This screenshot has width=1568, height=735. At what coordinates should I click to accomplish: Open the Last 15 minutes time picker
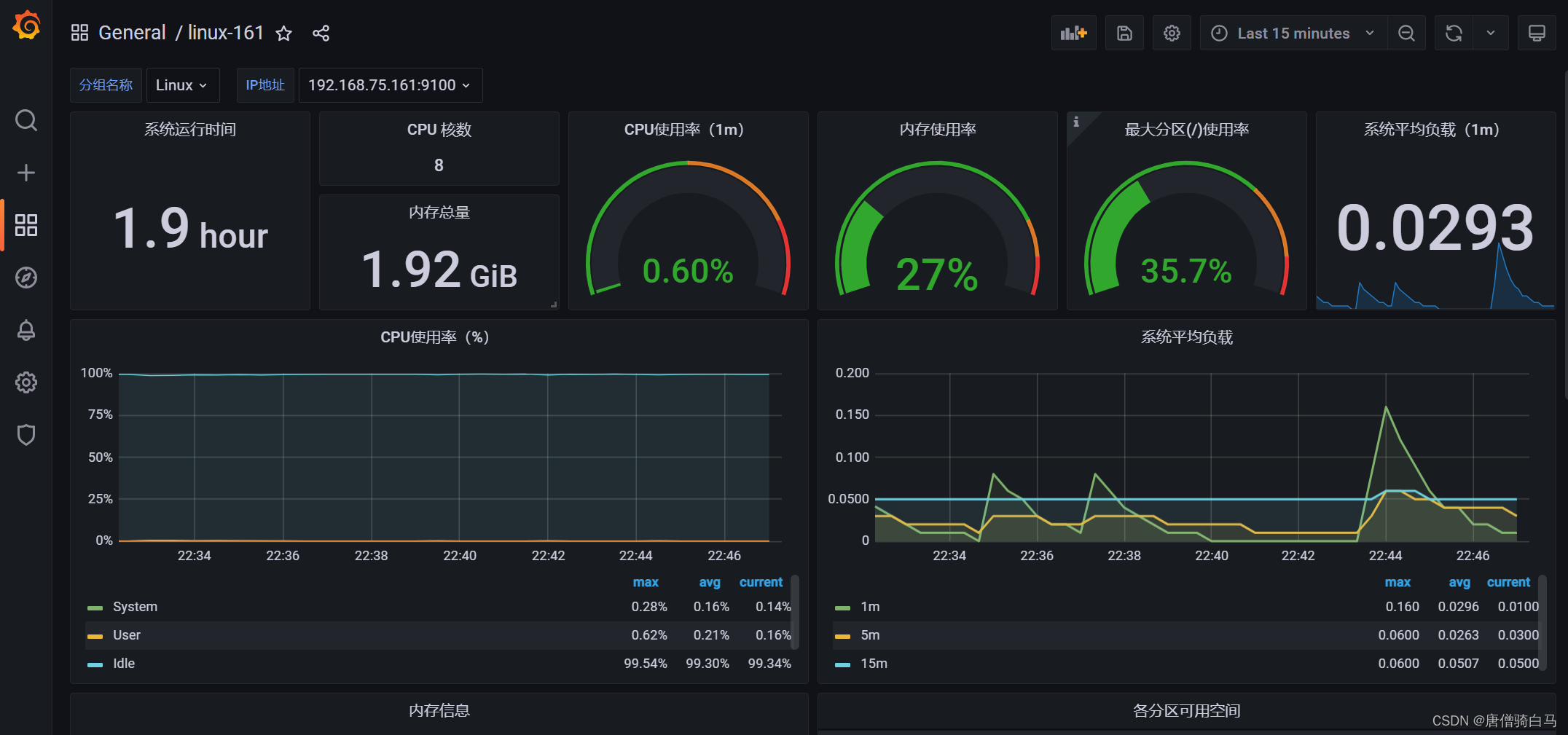point(1293,34)
